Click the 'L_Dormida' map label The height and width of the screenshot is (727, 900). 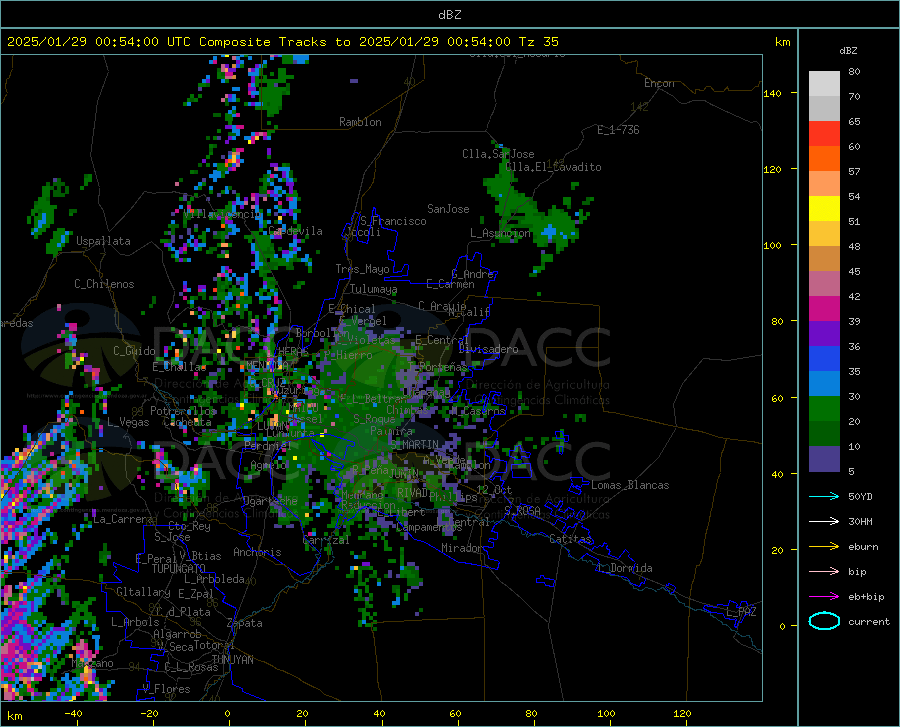624,568
